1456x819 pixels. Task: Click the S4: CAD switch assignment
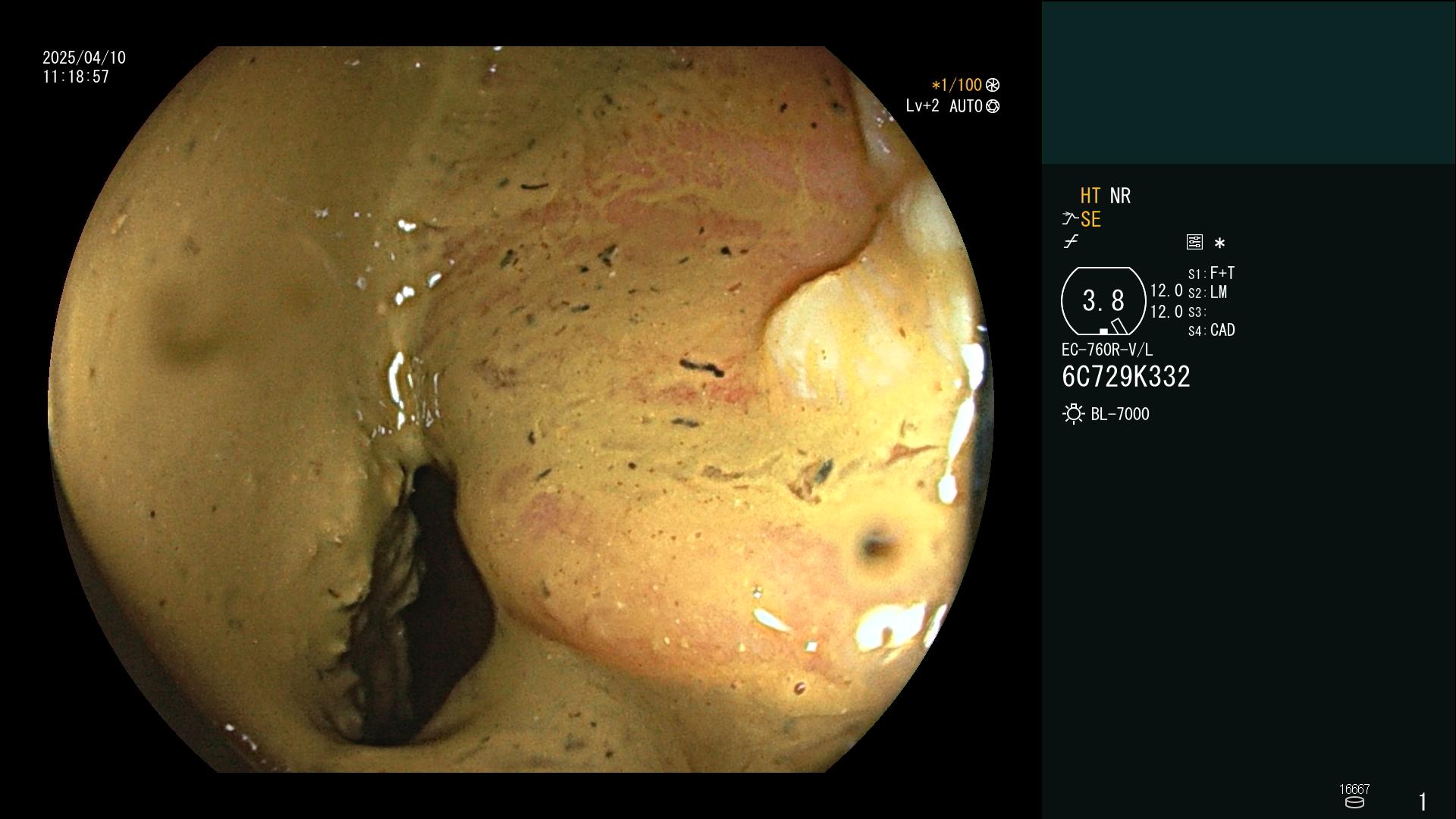tap(1211, 330)
